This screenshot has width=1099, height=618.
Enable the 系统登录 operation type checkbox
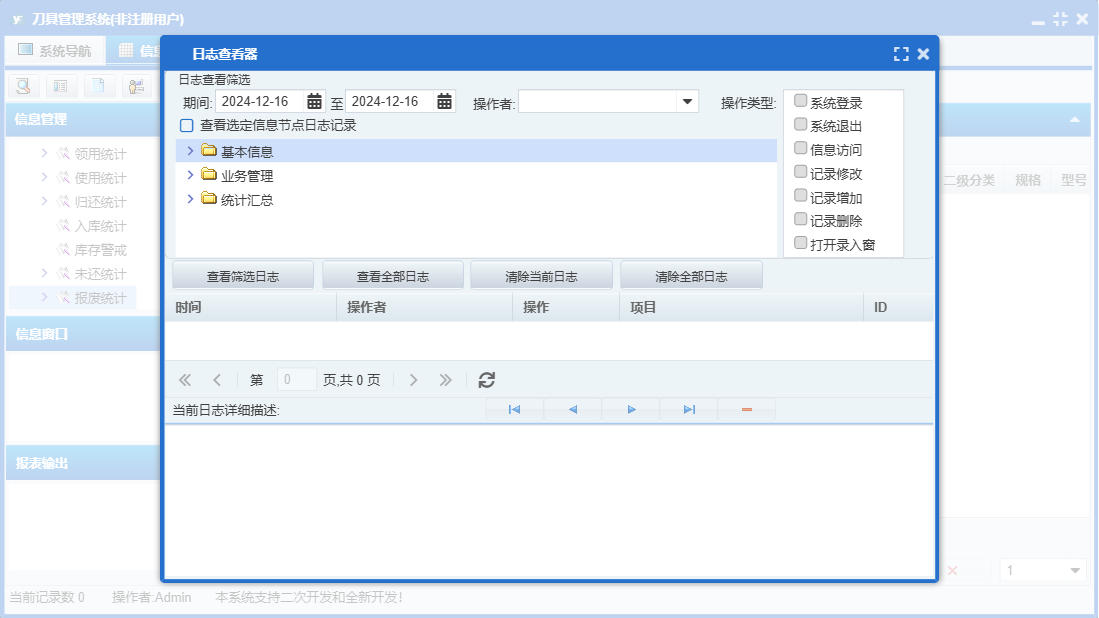(800, 101)
